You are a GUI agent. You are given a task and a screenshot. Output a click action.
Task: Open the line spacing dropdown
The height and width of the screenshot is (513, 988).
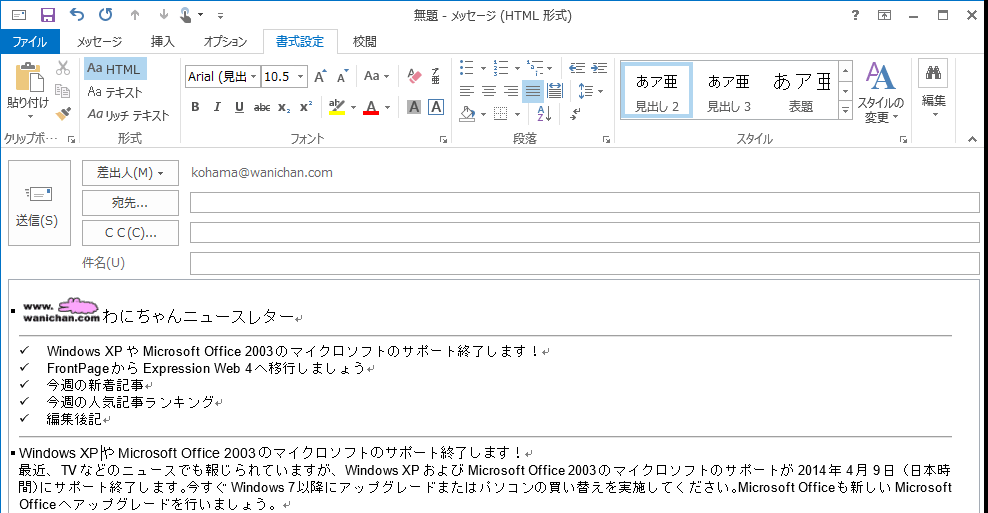click(591, 91)
